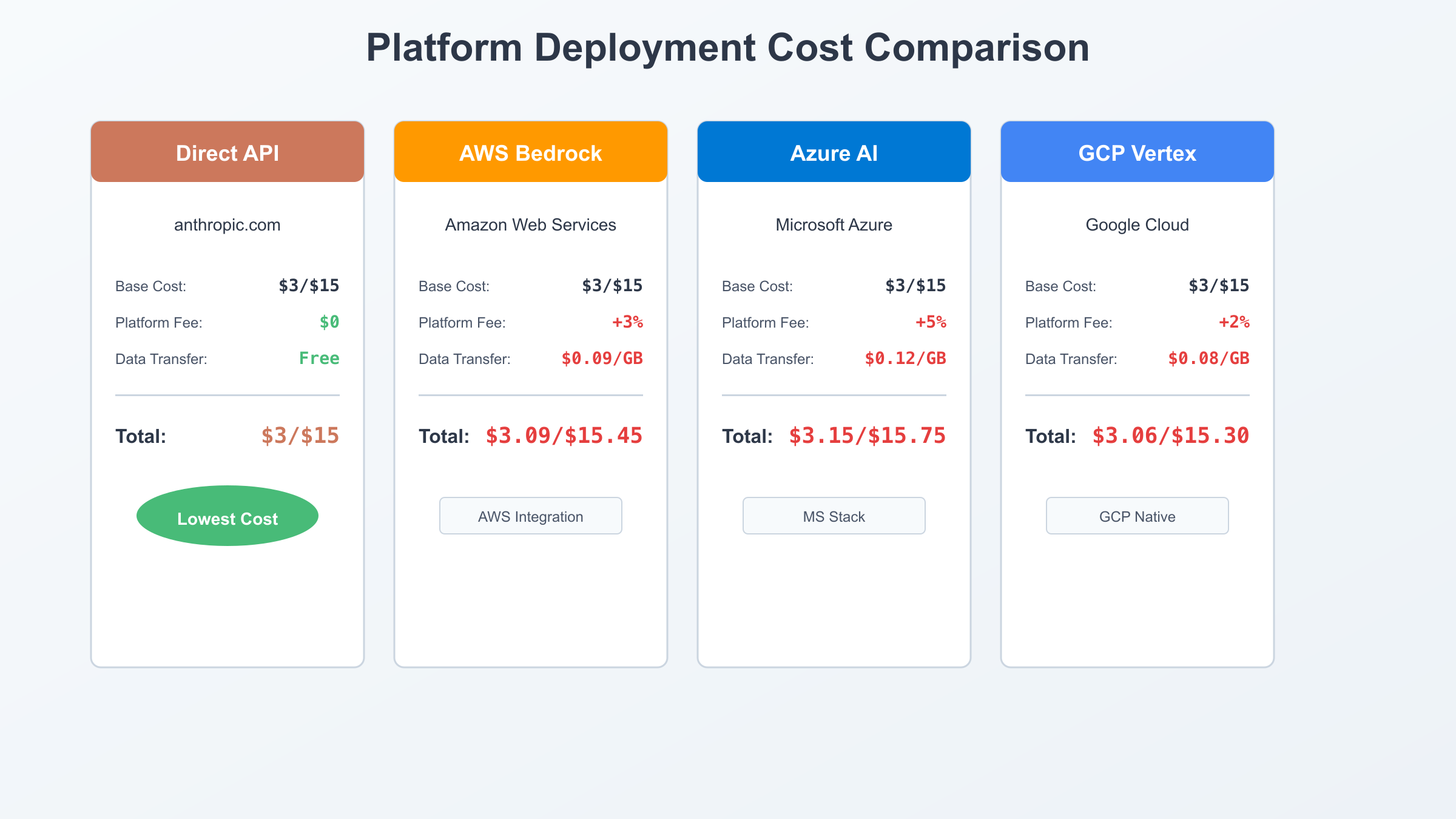Click the $0 platform fee value
Screen dimensions: 1456x819
(x=329, y=322)
